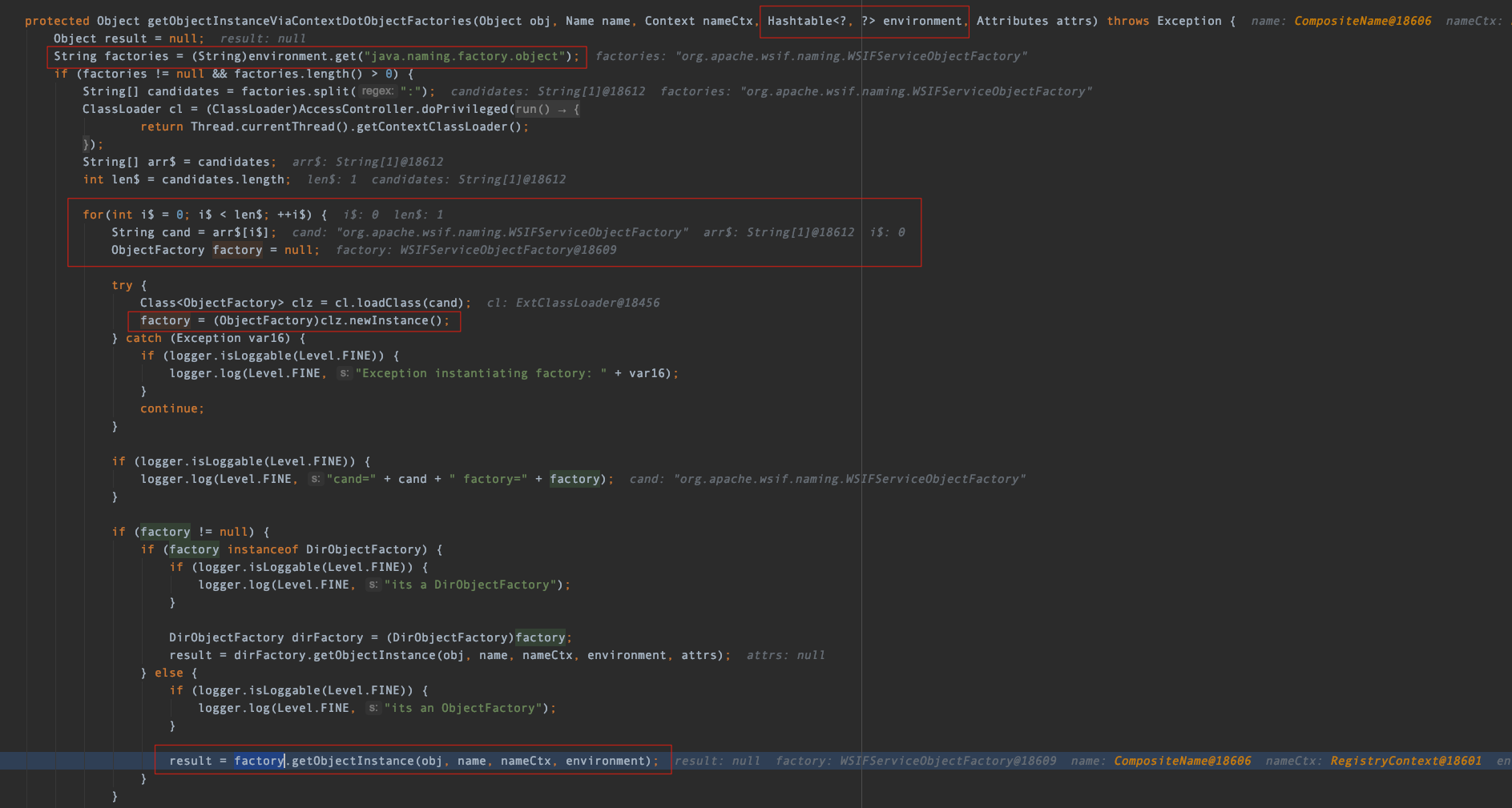Image resolution: width=1512 pixels, height=808 pixels.
Task: Click the inline value "RegistryContext@18601"
Action: (x=1406, y=761)
